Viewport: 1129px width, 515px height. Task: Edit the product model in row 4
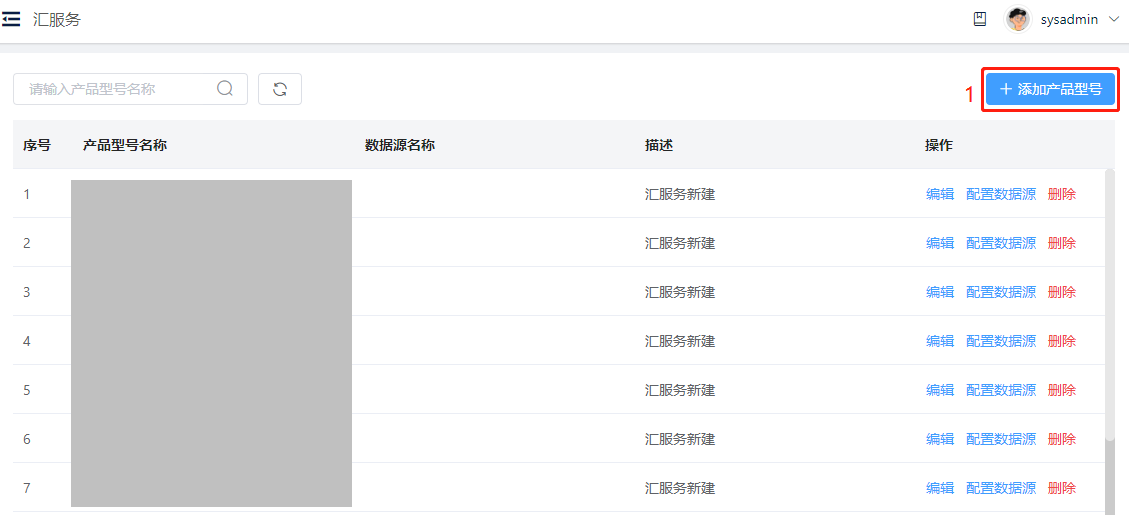click(x=940, y=341)
